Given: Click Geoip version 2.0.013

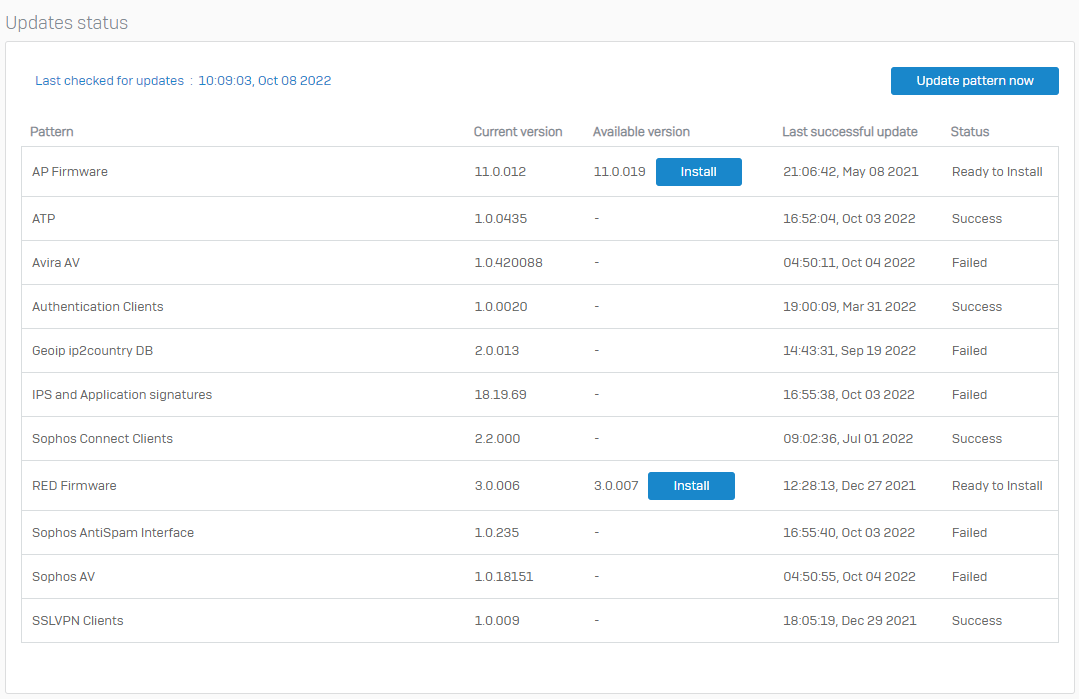Looking at the screenshot, I should 497,351.
